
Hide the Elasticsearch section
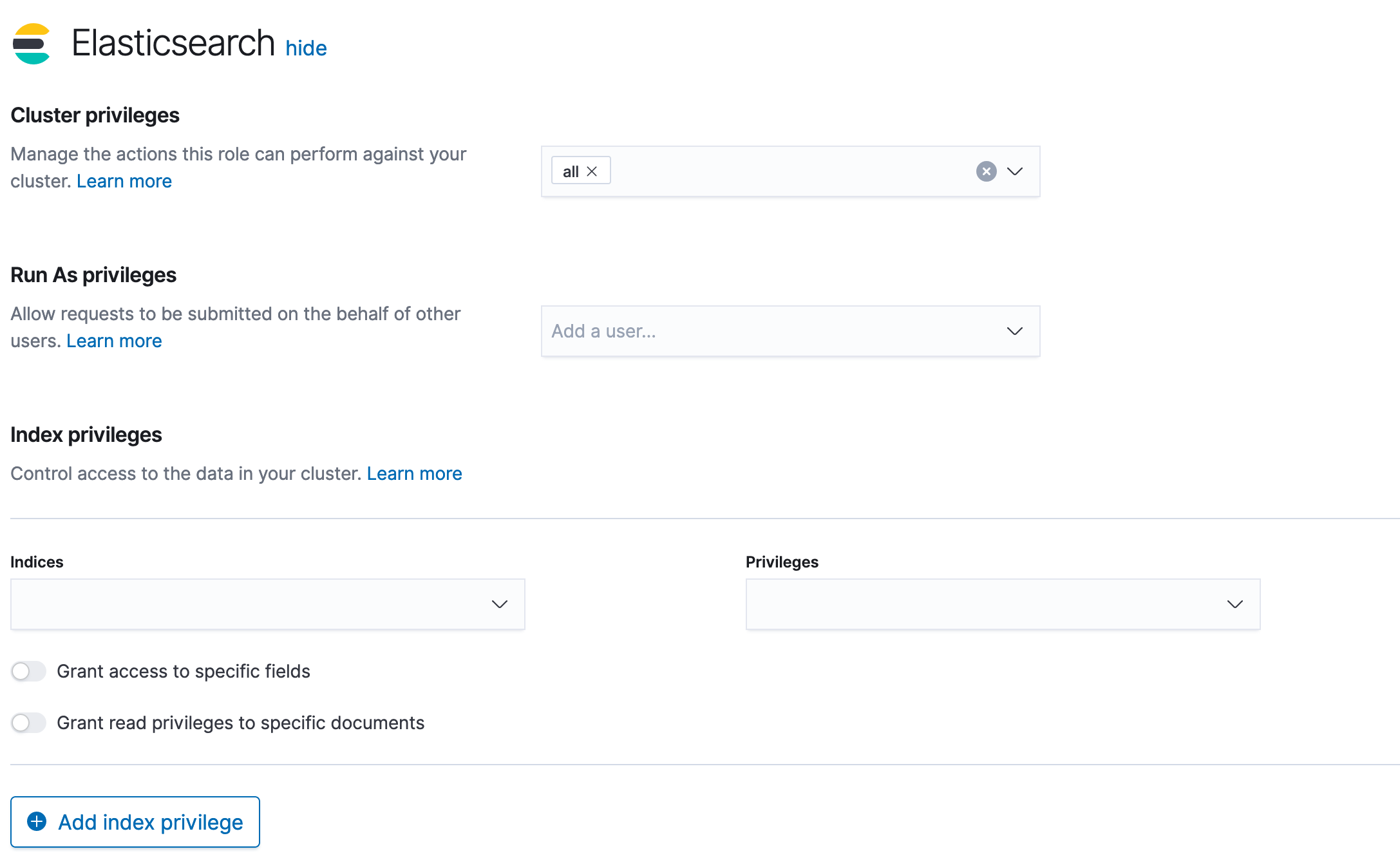pyautogui.click(x=306, y=48)
